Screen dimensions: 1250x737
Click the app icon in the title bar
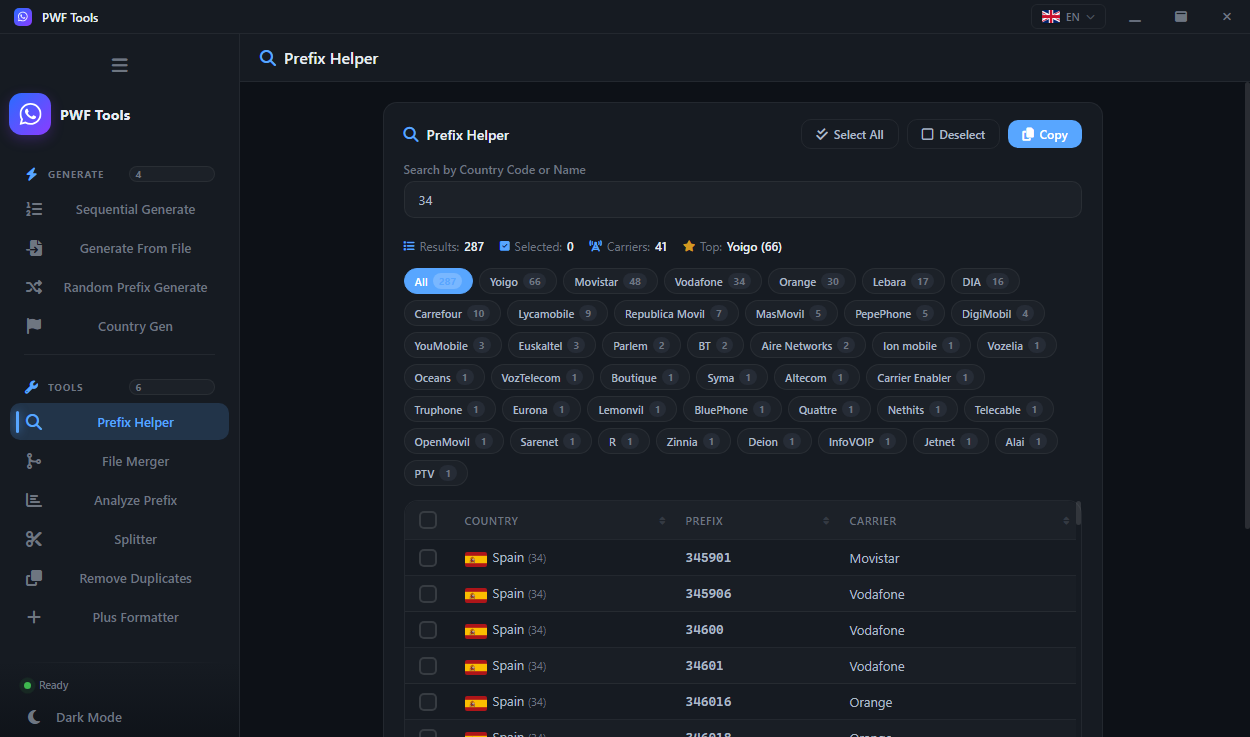click(22, 17)
